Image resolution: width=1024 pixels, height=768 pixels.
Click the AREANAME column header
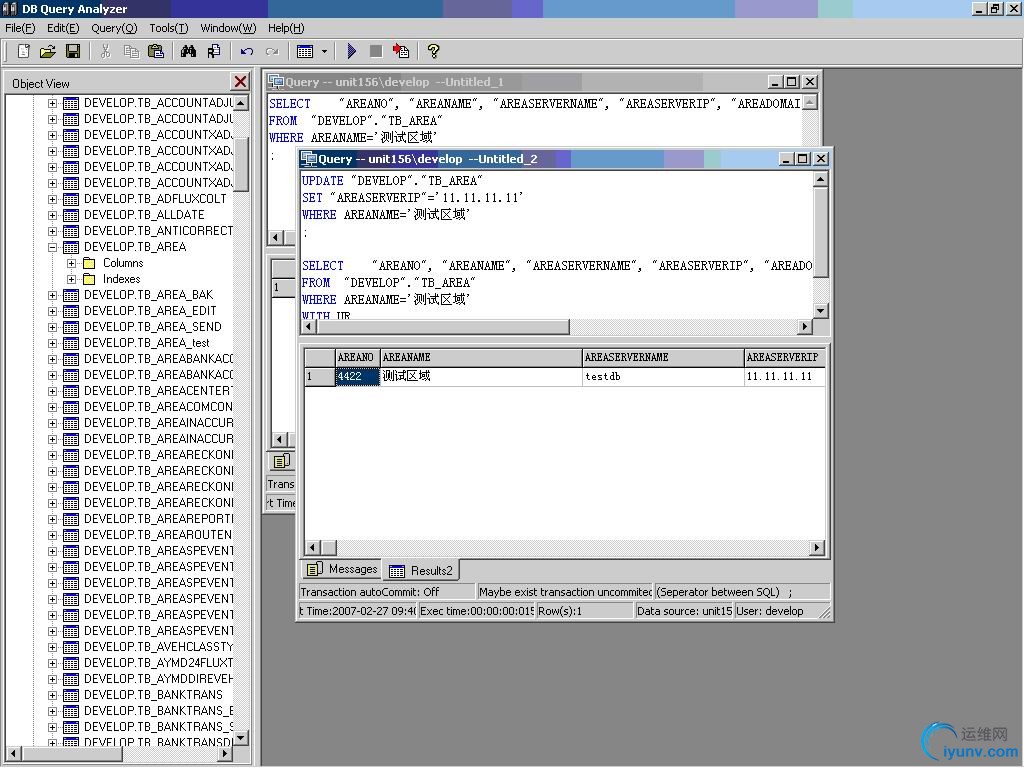point(481,357)
